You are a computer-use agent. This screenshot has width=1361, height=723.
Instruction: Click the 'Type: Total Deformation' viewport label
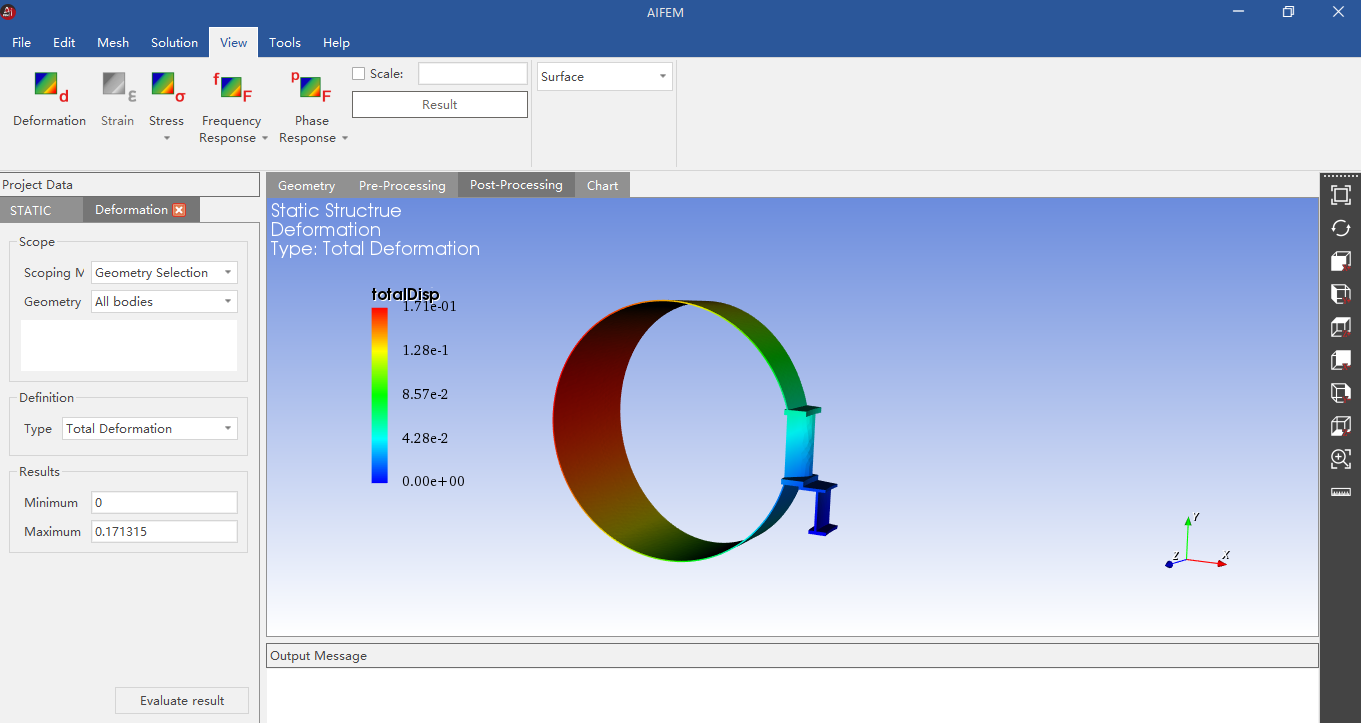point(375,249)
